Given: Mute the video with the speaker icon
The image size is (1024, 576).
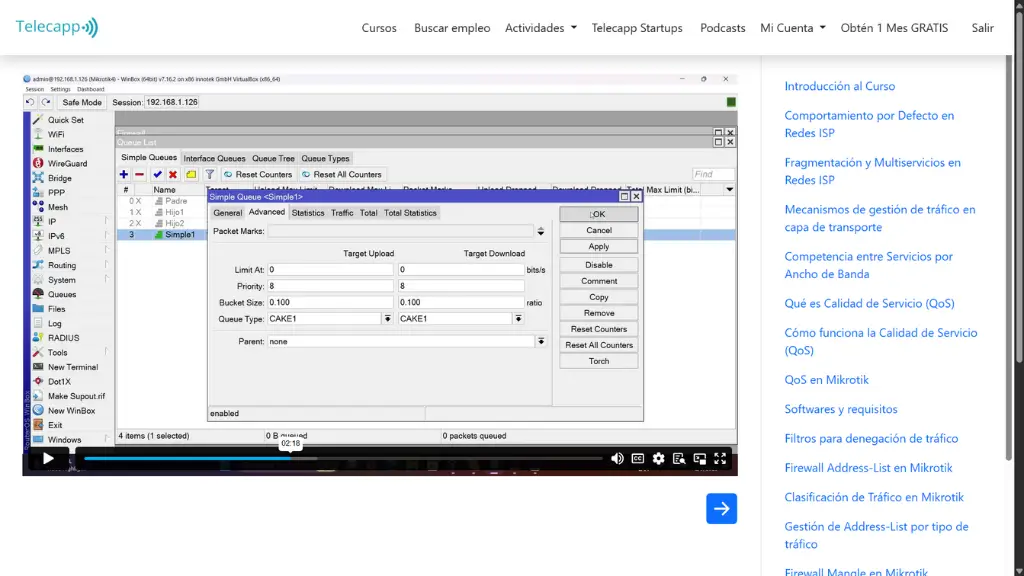Looking at the screenshot, I should click(617, 459).
